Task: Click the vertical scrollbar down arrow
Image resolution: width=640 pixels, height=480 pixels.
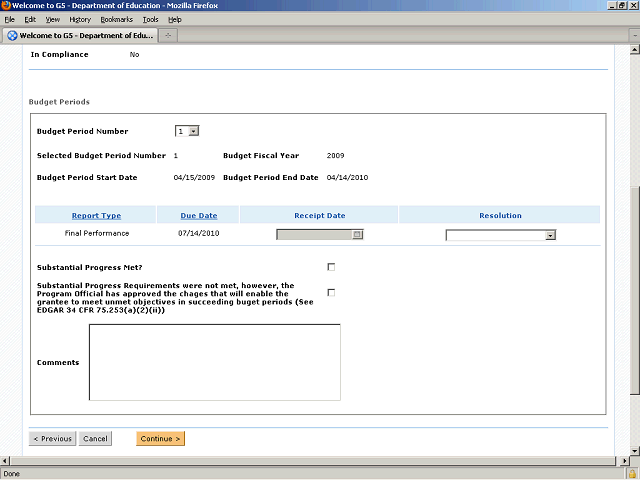Action: [x=635, y=451]
